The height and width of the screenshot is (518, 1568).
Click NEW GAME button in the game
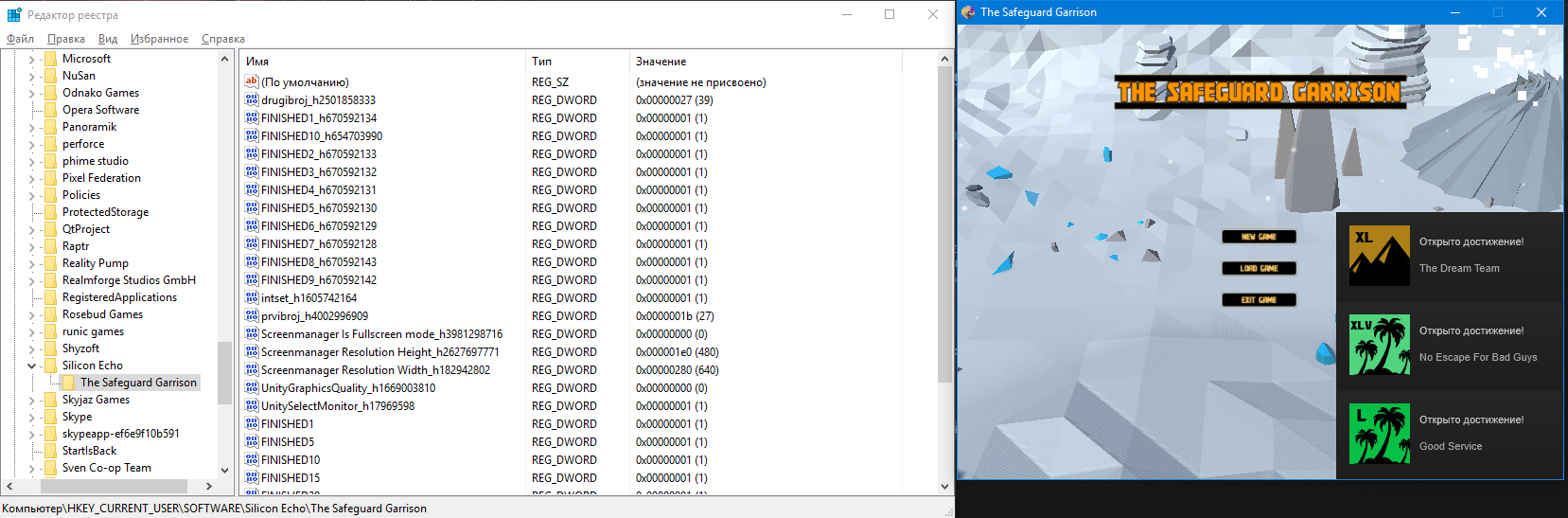point(1259,237)
